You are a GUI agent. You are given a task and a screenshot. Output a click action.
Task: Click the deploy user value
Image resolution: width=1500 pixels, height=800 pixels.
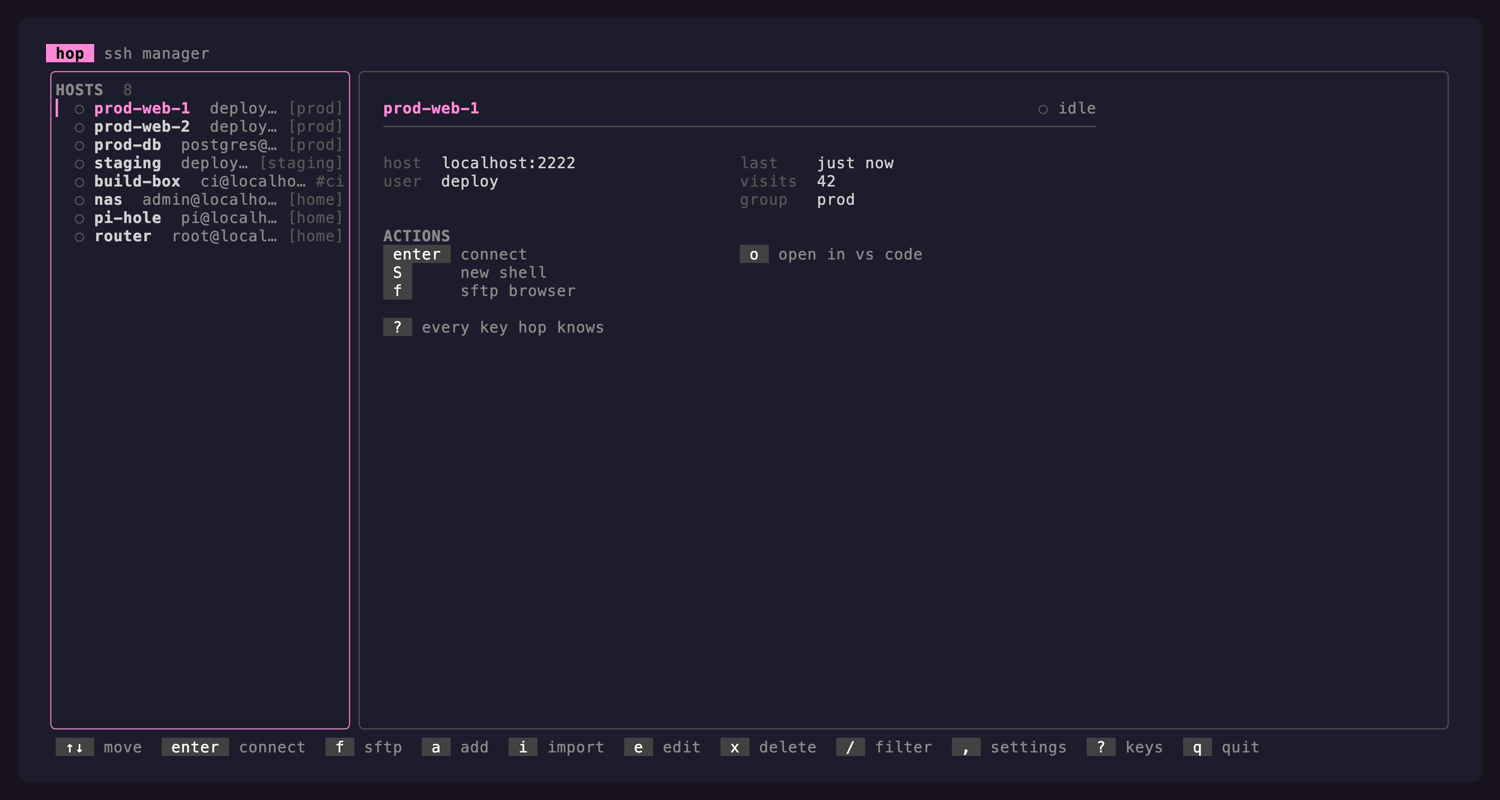(470, 181)
